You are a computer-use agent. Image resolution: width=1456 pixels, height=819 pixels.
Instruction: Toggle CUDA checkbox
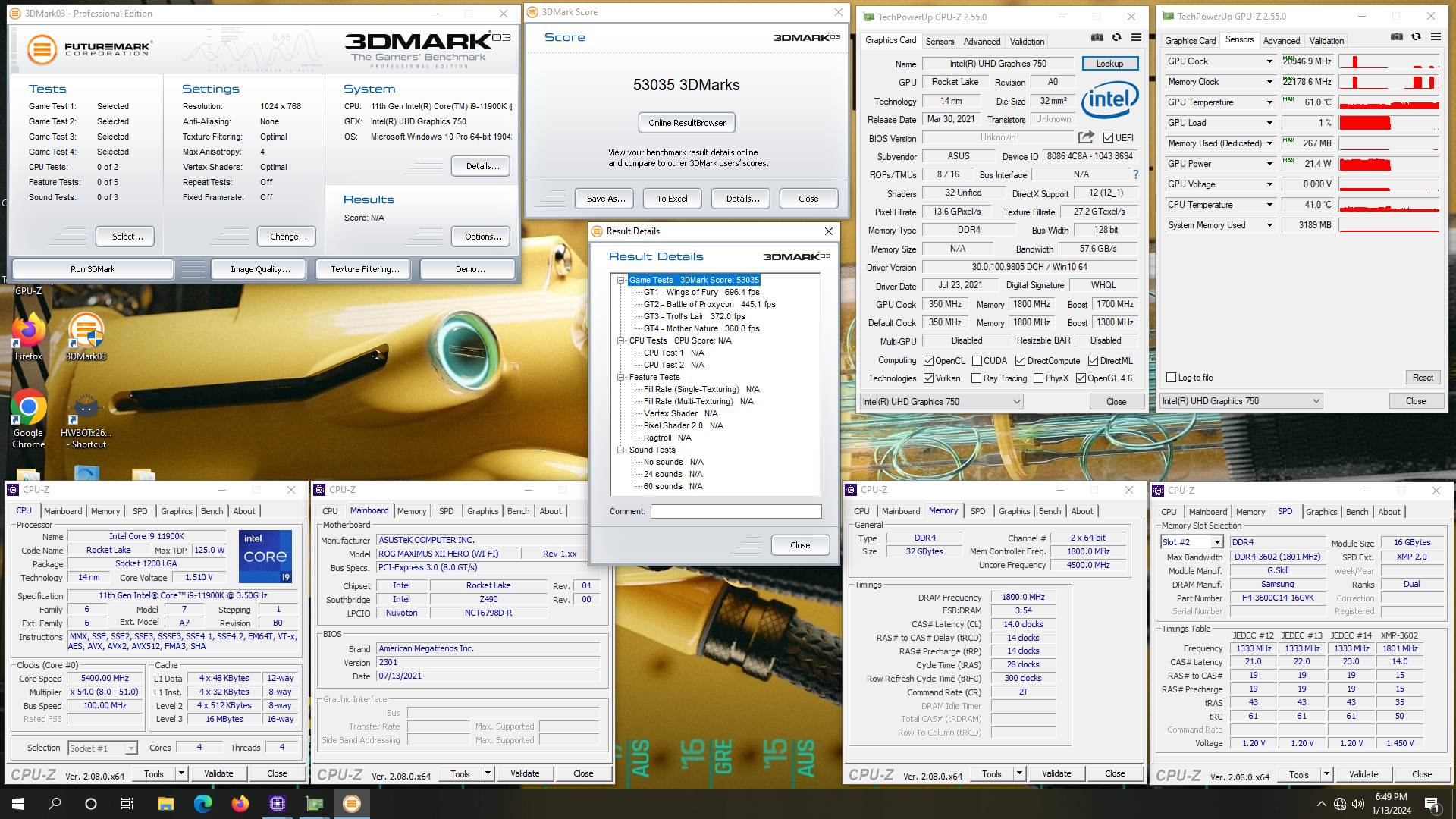pos(977,361)
